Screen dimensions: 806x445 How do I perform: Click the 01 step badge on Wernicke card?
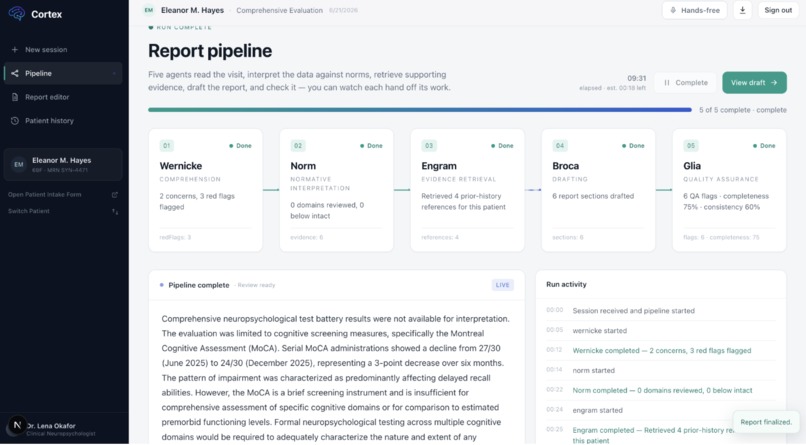point(167,145)
